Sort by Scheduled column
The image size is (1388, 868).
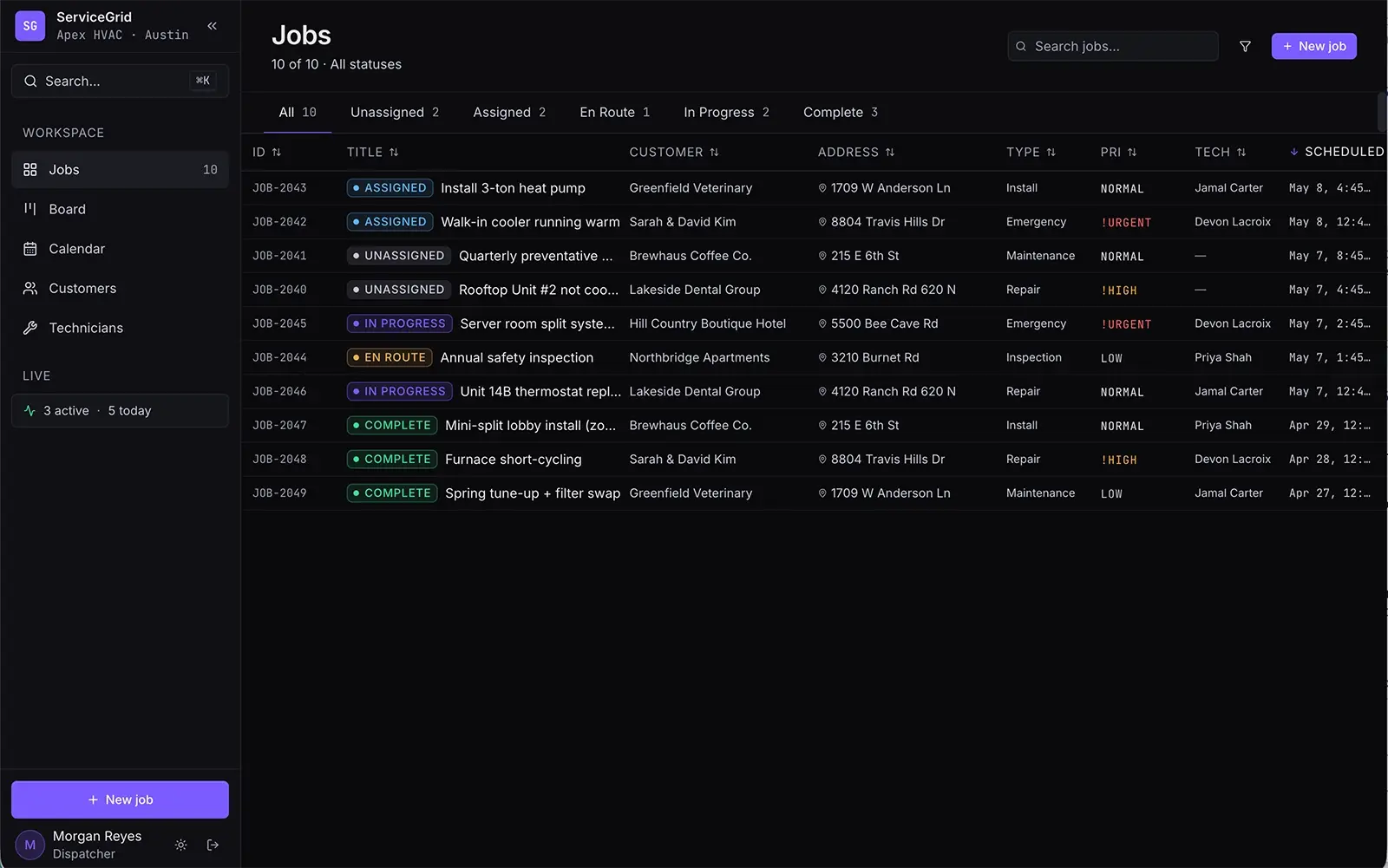point(1337,152)
